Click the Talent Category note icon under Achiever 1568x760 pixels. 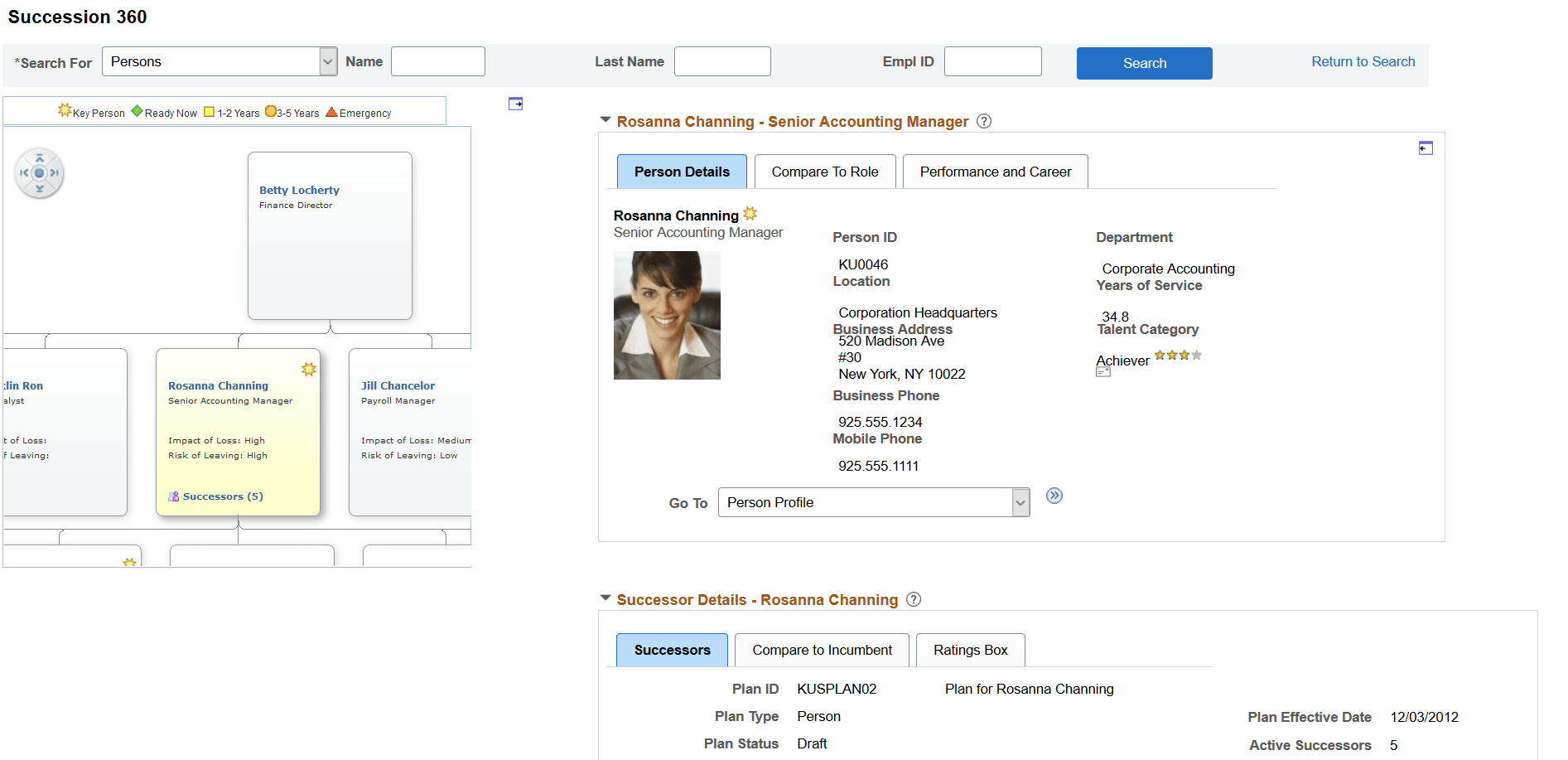(x=1103, y=372)
